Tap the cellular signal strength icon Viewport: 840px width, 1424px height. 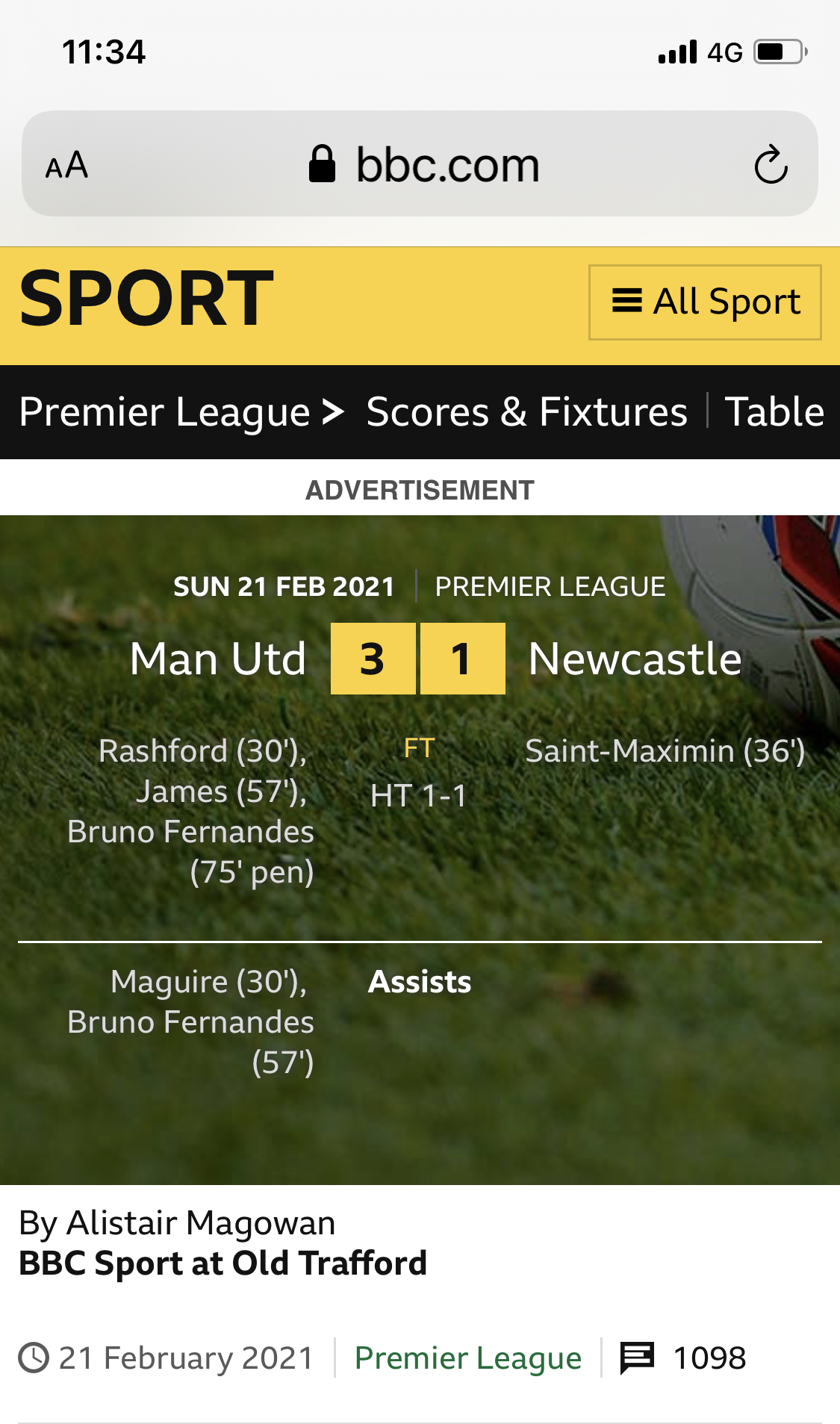[x=677, y=52]
